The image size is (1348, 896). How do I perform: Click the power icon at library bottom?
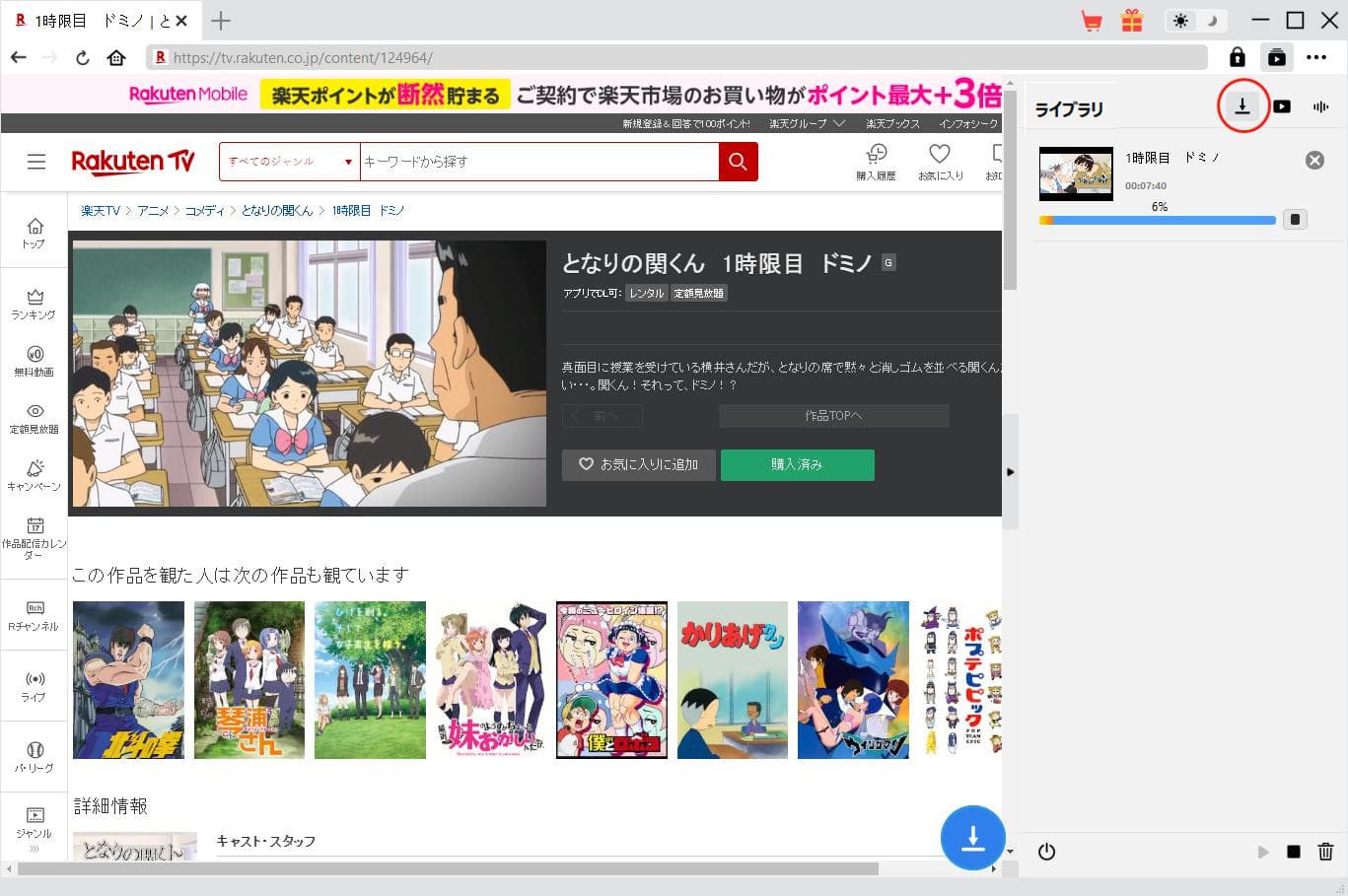[x=1047, y=852]
